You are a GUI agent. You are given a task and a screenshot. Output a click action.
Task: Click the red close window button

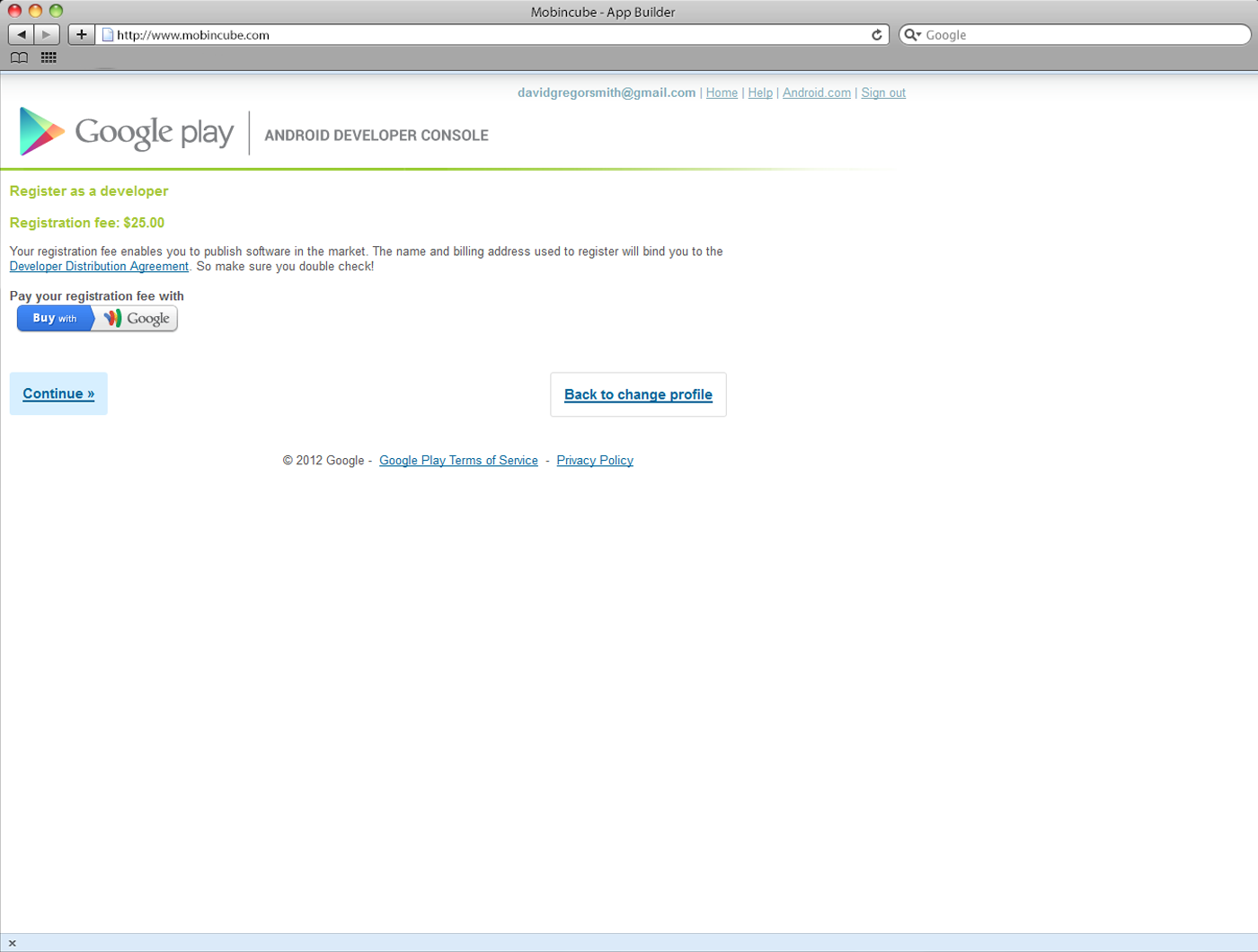(14, 11)
